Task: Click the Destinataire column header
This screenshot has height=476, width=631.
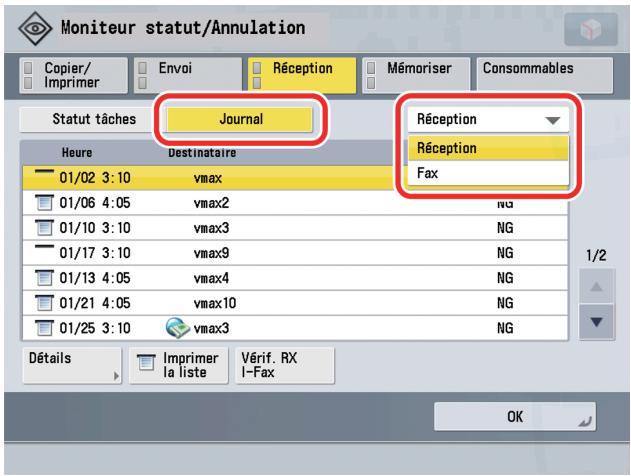Action: pos(202,152)
